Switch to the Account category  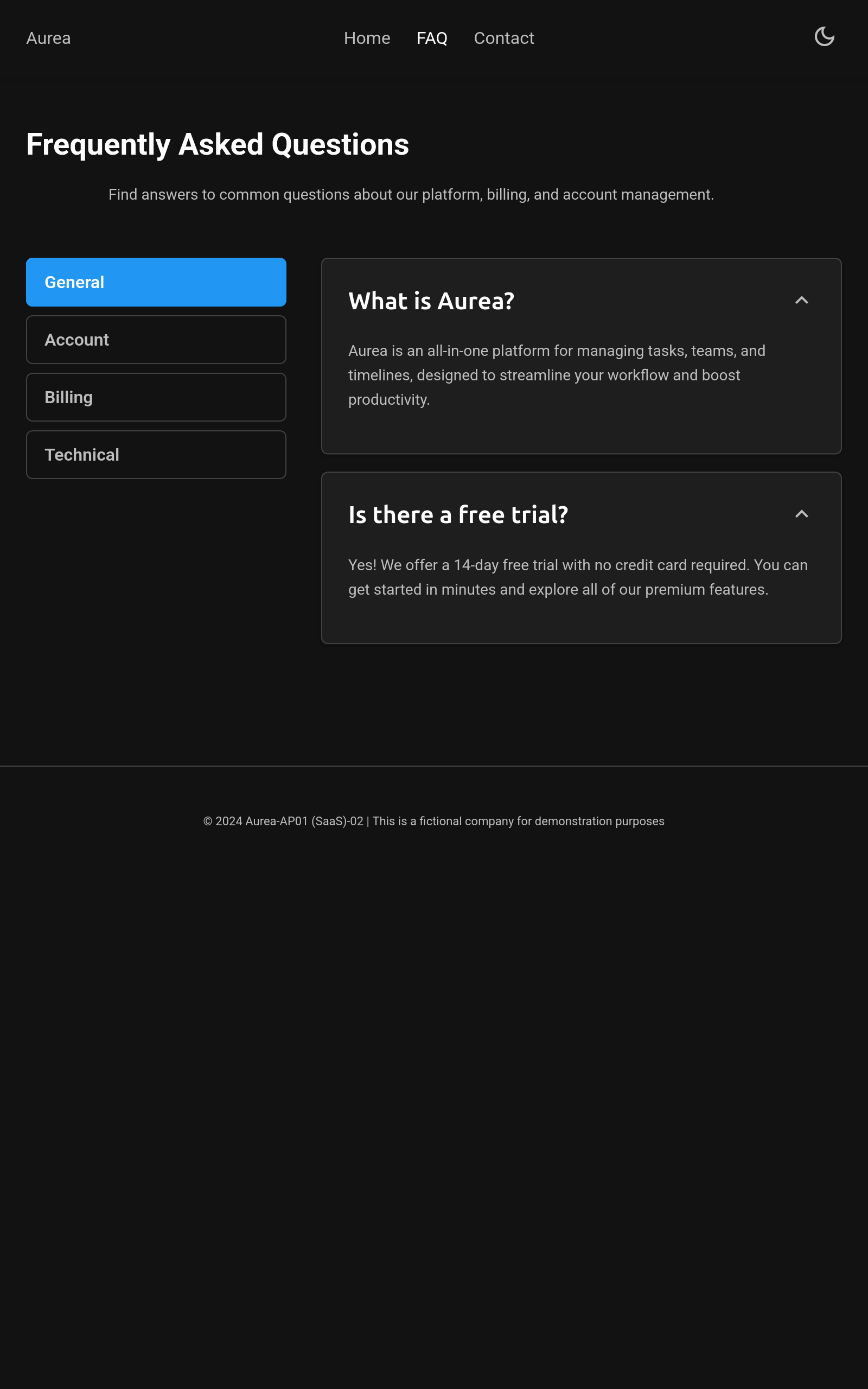click(x=156, y=340)
